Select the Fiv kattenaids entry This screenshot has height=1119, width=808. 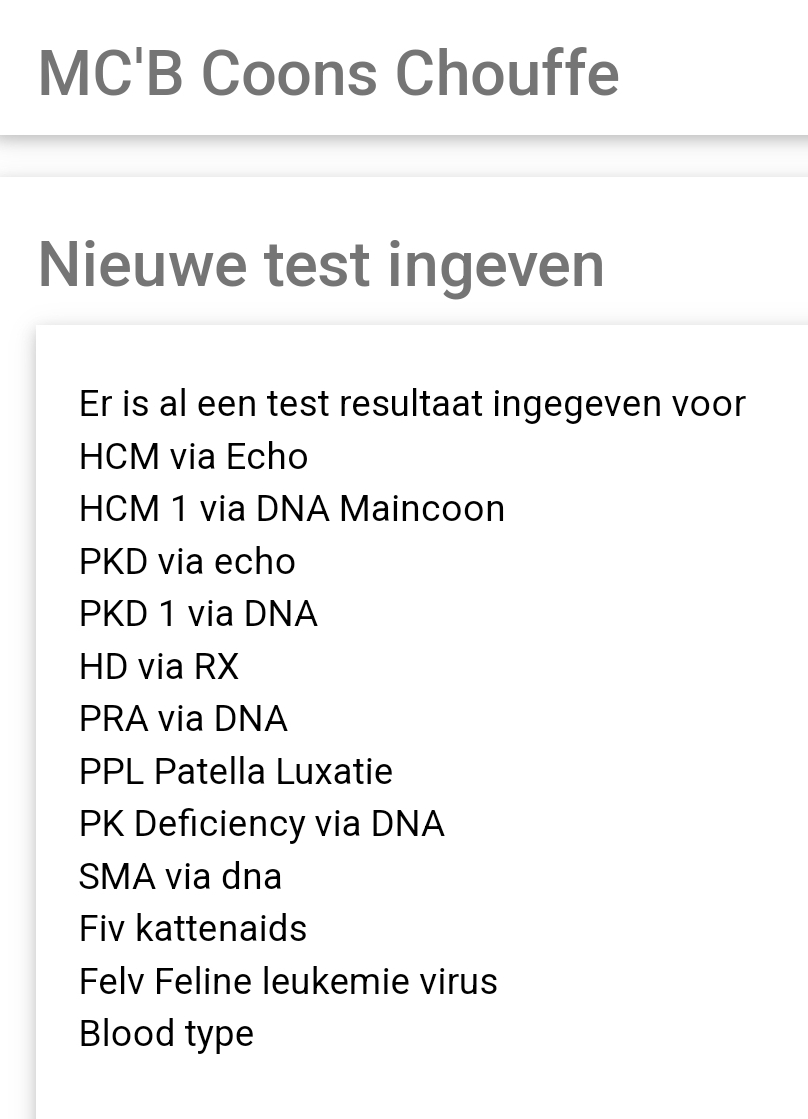(193, 929)
